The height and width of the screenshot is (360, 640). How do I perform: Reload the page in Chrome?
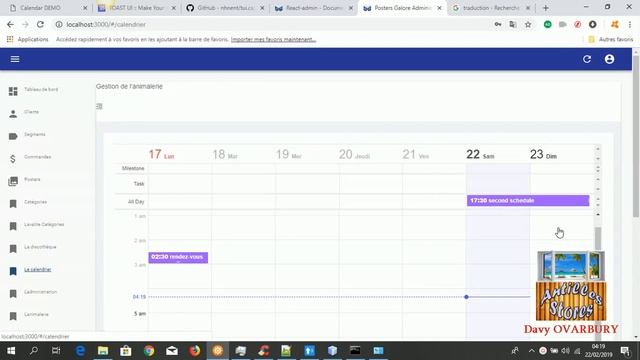(x=40, y=24)
